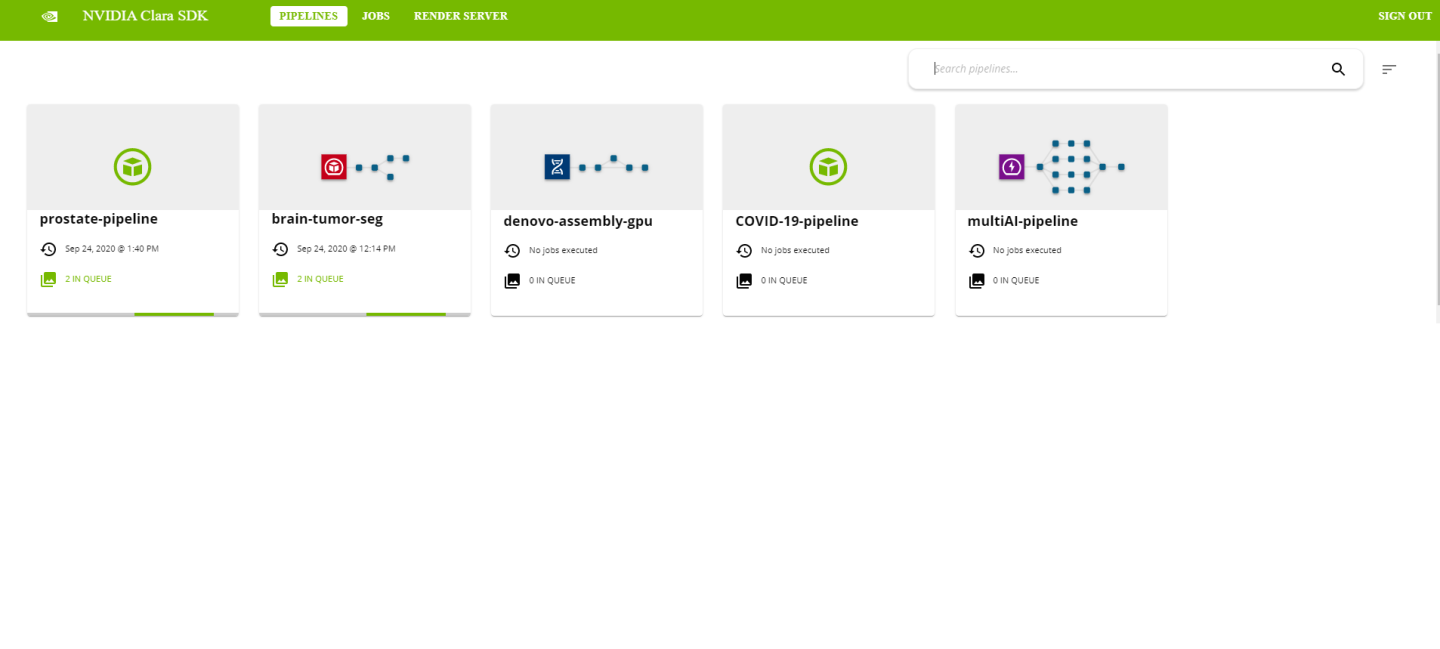Click the multiAI-pipeline node graph thumbnail
1440x649 pixels.
pos(1079,167)
